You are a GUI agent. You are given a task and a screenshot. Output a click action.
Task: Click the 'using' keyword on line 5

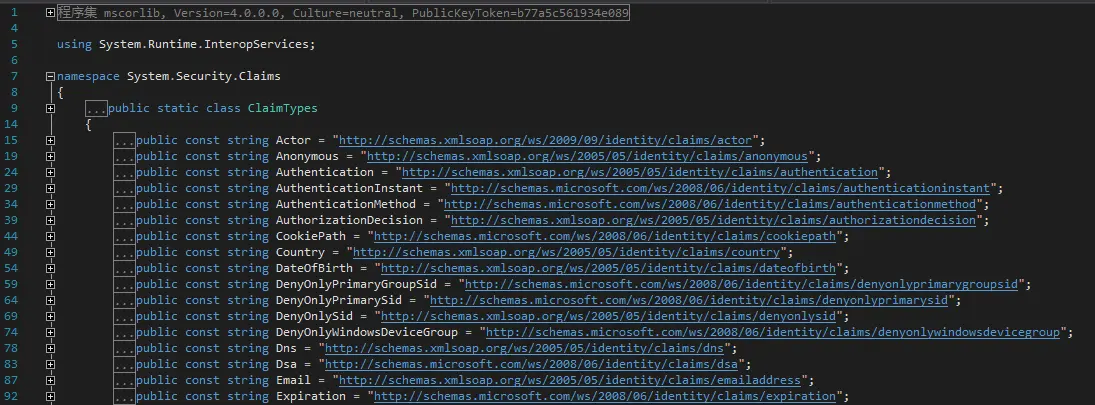tap(74, 44)
